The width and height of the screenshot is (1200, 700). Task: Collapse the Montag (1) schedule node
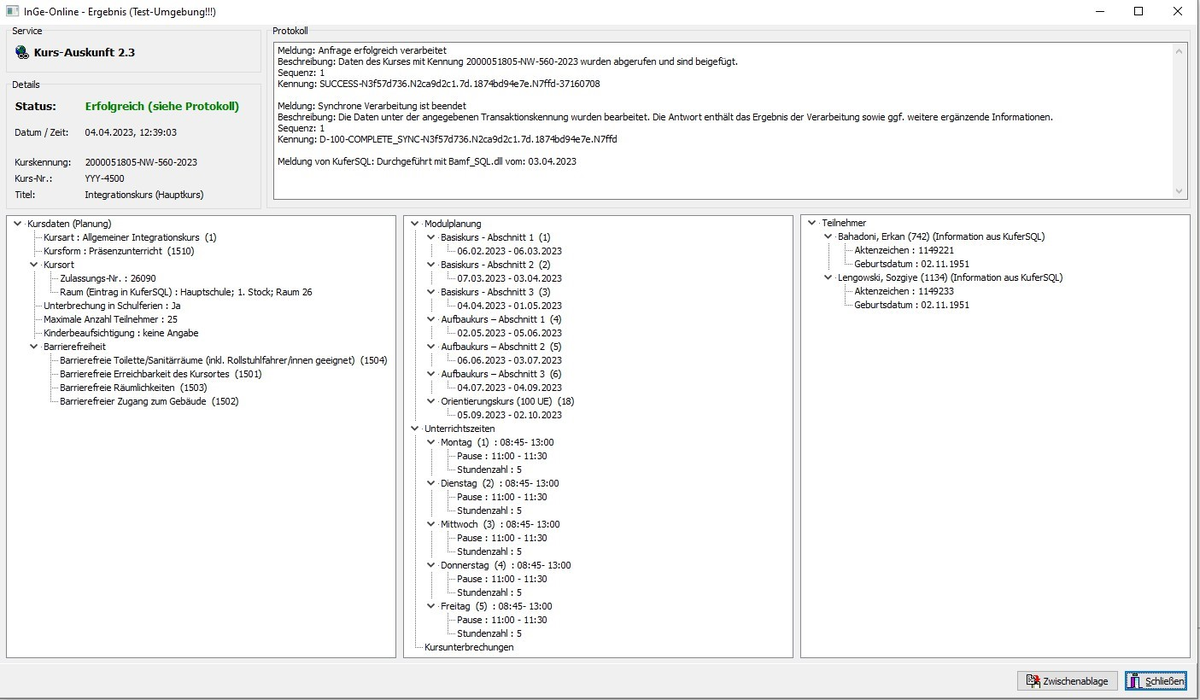click(x=431, y=443)
